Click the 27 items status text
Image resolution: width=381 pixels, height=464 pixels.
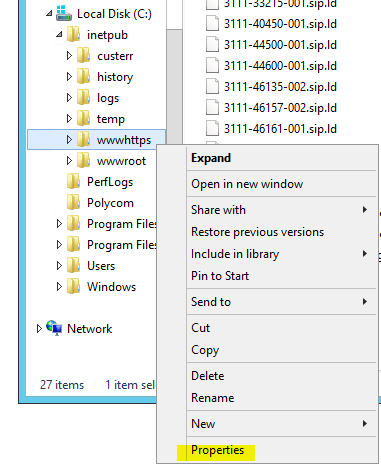(62, 385)
